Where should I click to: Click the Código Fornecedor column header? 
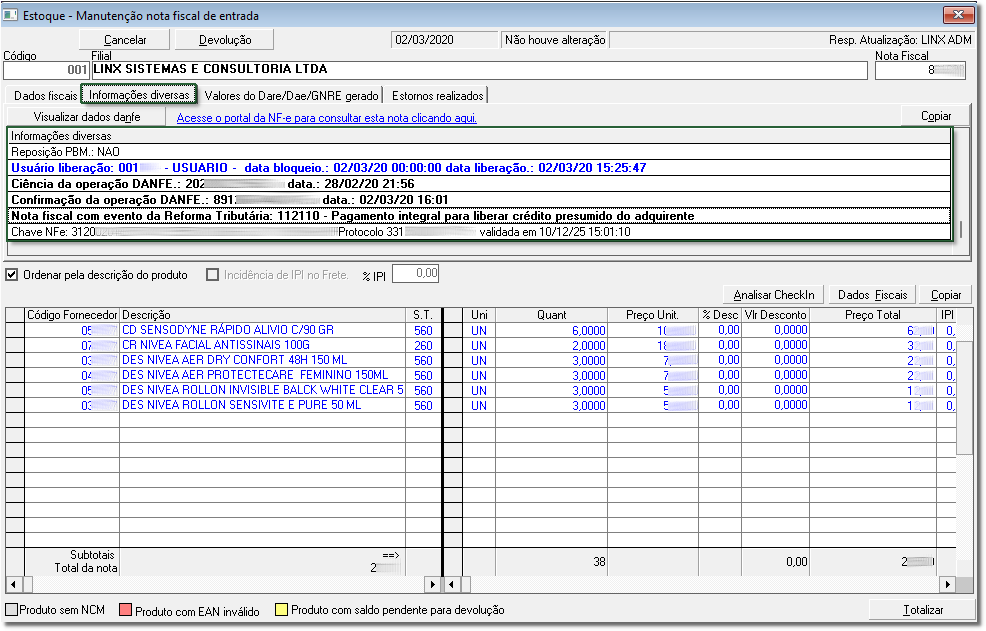click(x=72, y=315)
